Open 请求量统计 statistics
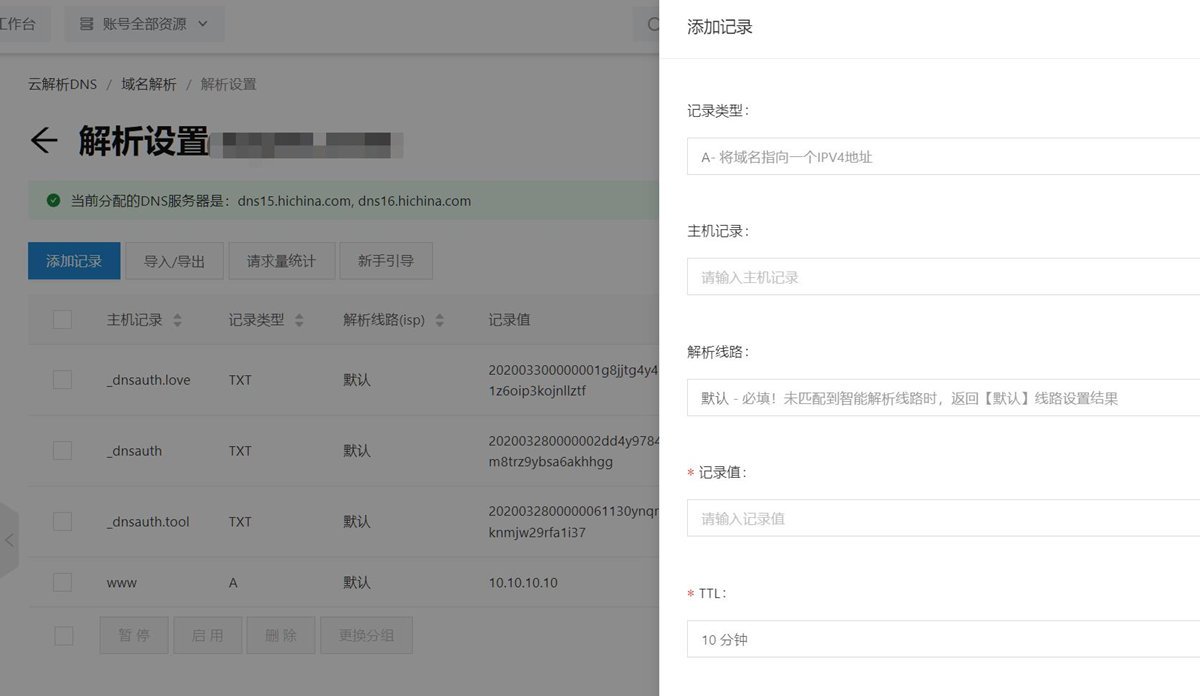 pos(280,260)
